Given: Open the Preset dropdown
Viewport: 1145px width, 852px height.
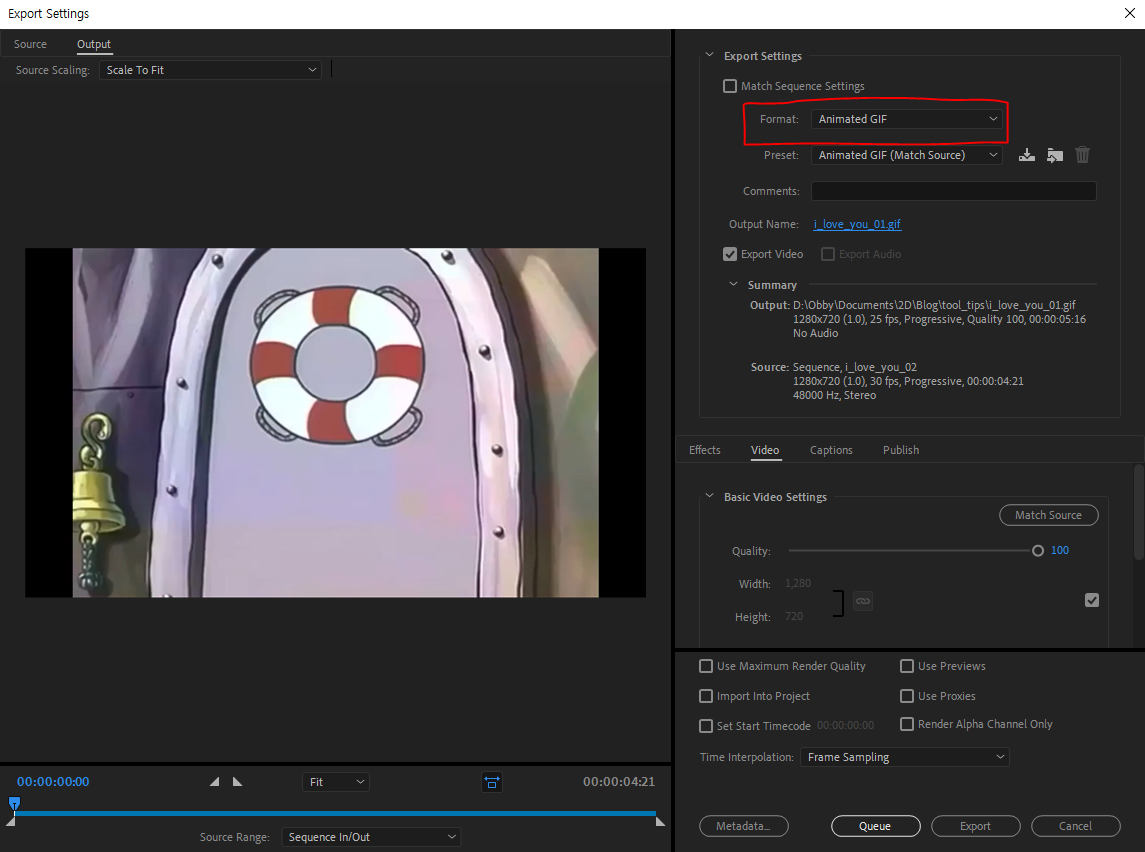Looking at the screenshot, I should (906, 155).
